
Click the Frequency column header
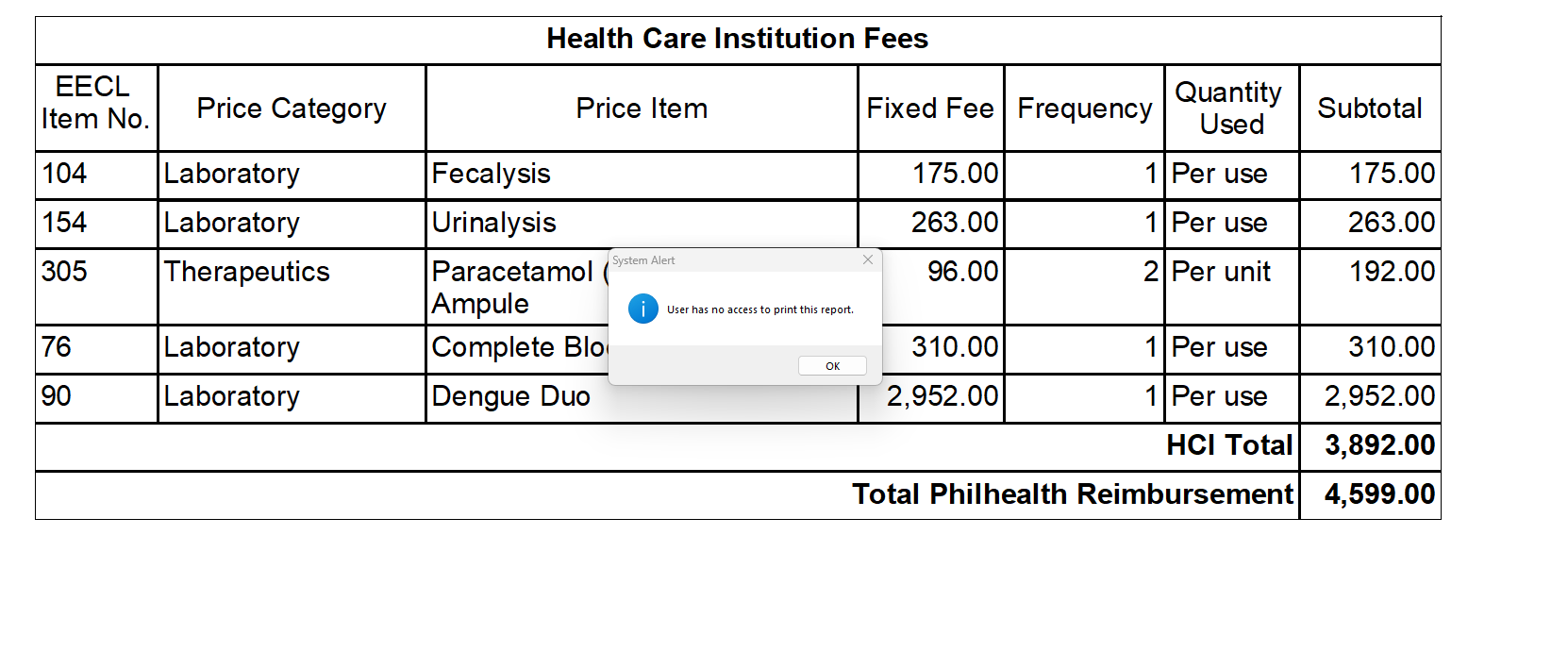pyautogui.click(x=1084, y=108)
